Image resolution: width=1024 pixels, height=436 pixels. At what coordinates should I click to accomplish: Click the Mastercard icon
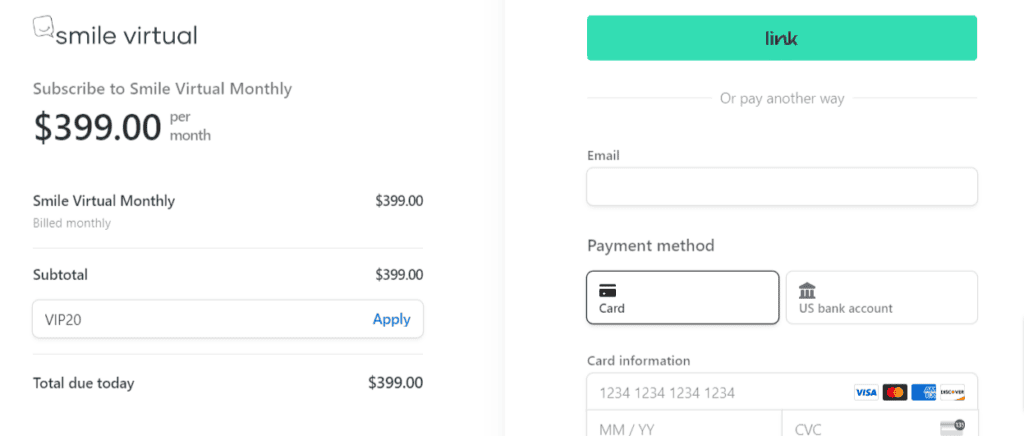click(895, 392)
